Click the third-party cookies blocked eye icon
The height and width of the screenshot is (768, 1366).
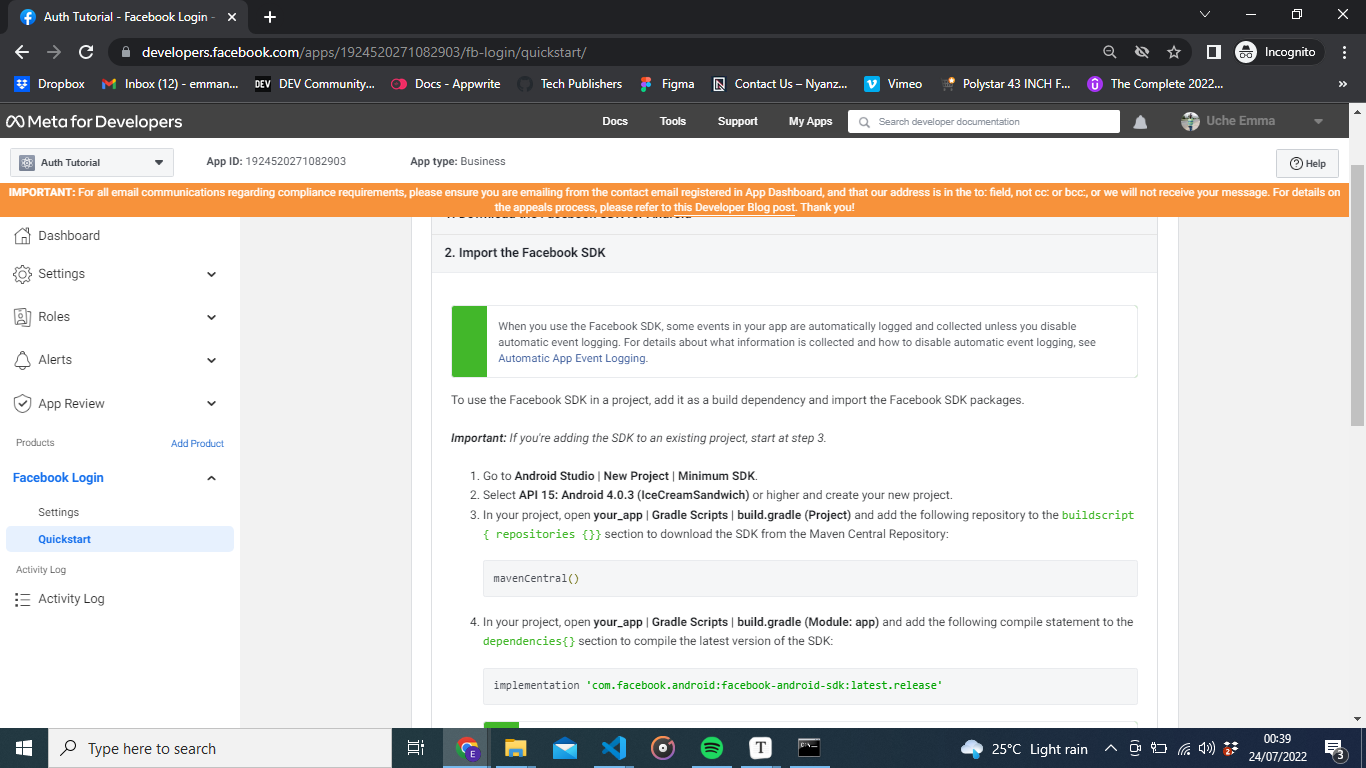pos(1142,52)
